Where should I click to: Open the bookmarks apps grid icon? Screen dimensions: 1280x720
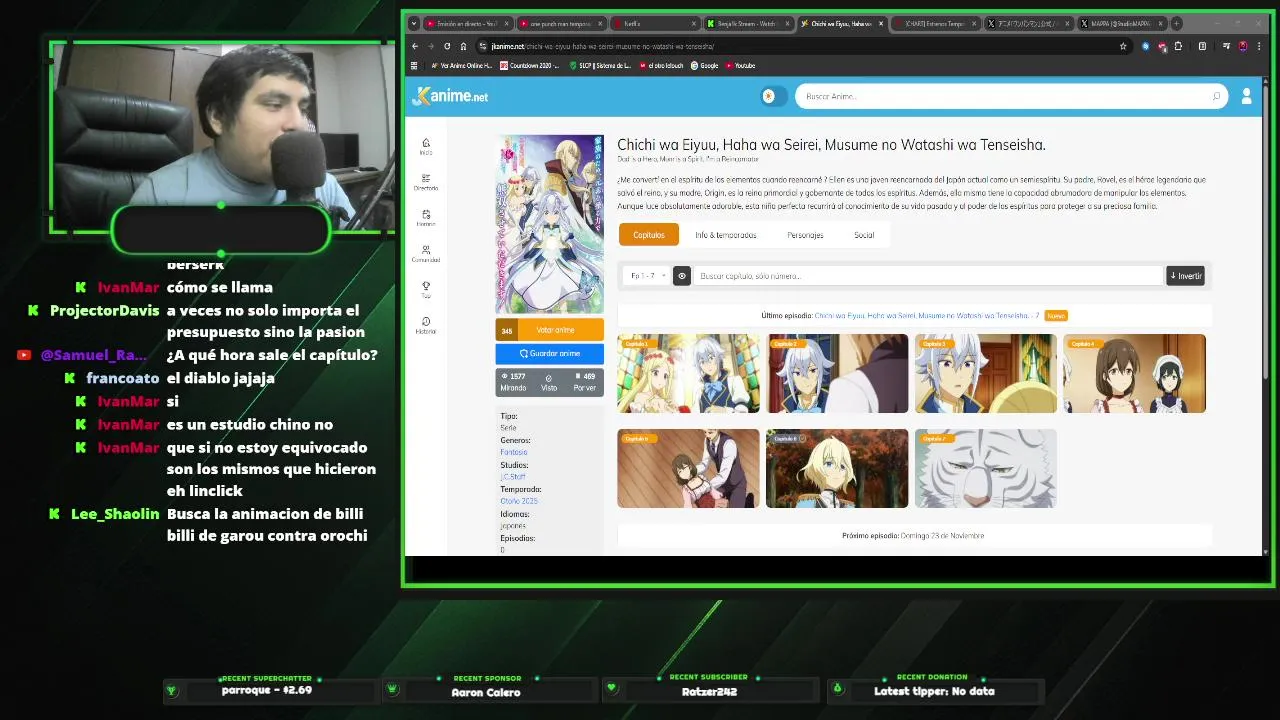pyautogui.click(x=415, y=66)
